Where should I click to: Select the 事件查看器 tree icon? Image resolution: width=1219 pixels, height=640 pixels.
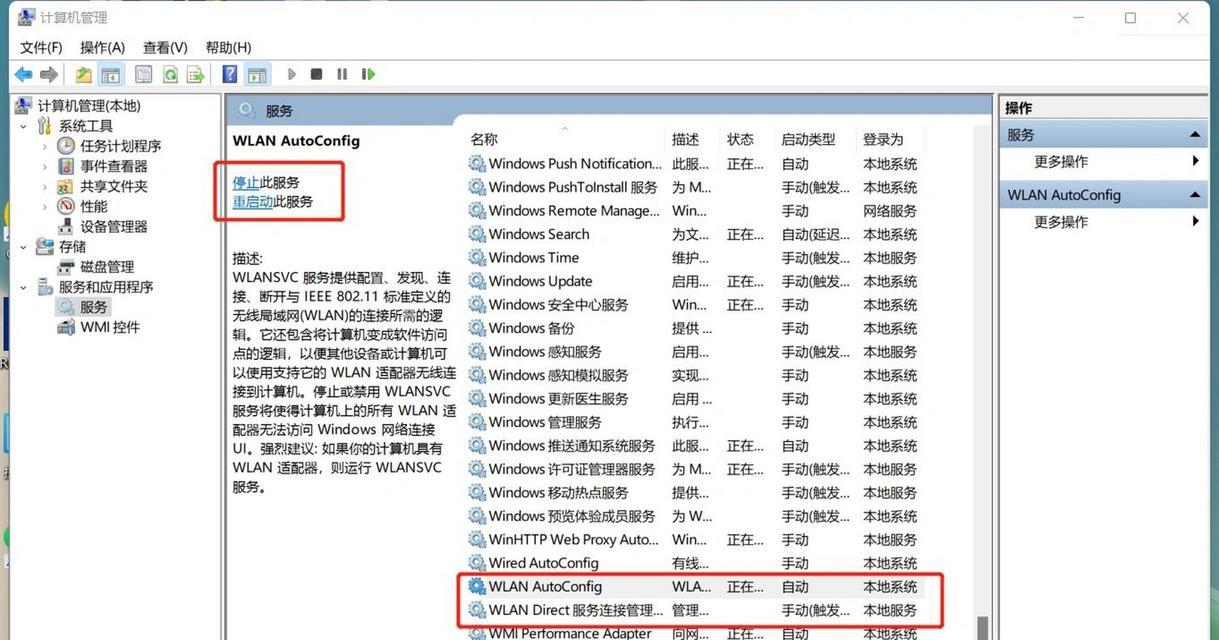(x=66, y=166)
